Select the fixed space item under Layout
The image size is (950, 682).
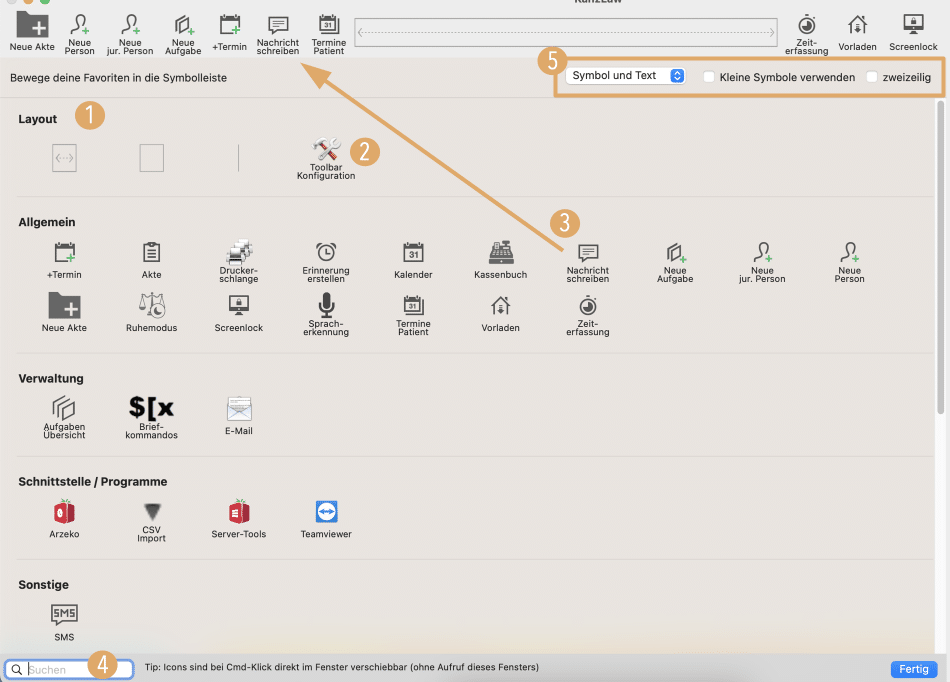point(151,158)
